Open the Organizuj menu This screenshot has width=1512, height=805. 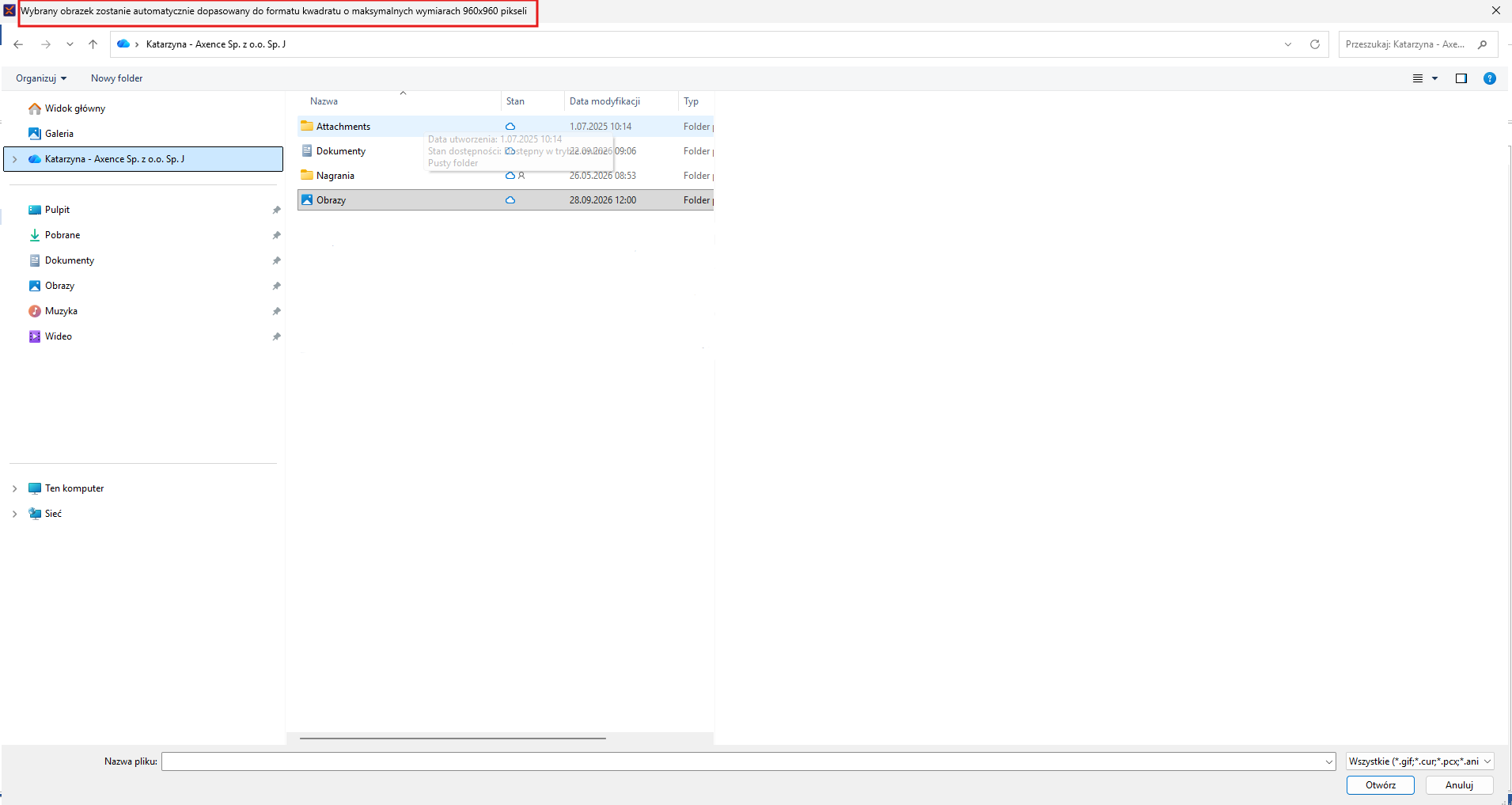coord(41,78)
